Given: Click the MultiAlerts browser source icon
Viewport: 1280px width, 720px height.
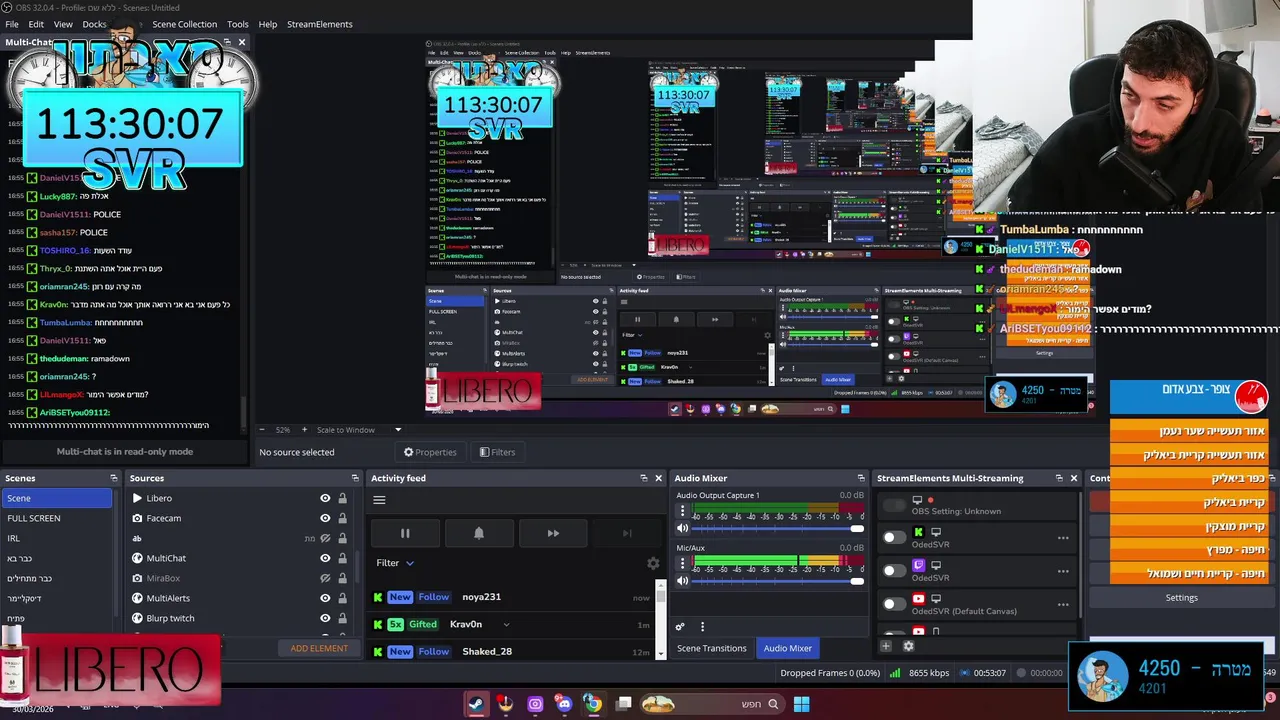Looking at the screenshot, I should pos(137,598).
